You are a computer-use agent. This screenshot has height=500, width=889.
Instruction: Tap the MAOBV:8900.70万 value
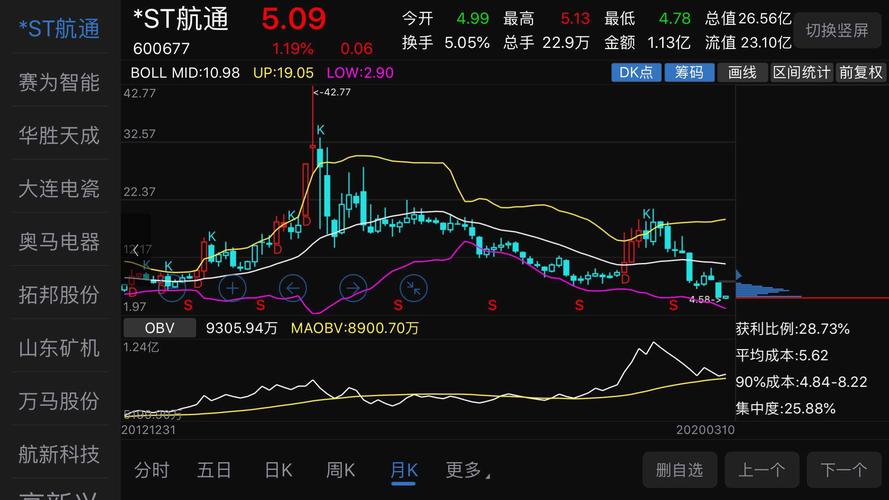(354, 328)
